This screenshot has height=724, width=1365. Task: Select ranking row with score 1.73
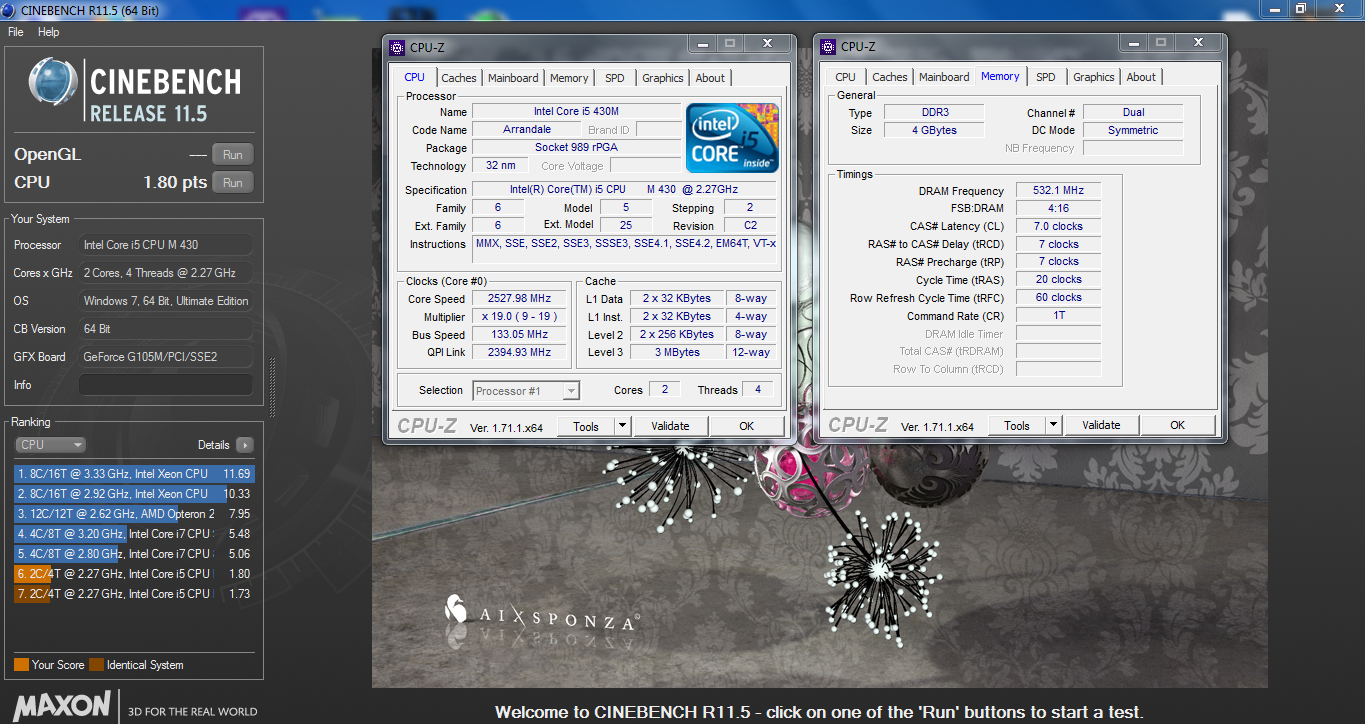[x=134, y=594]
